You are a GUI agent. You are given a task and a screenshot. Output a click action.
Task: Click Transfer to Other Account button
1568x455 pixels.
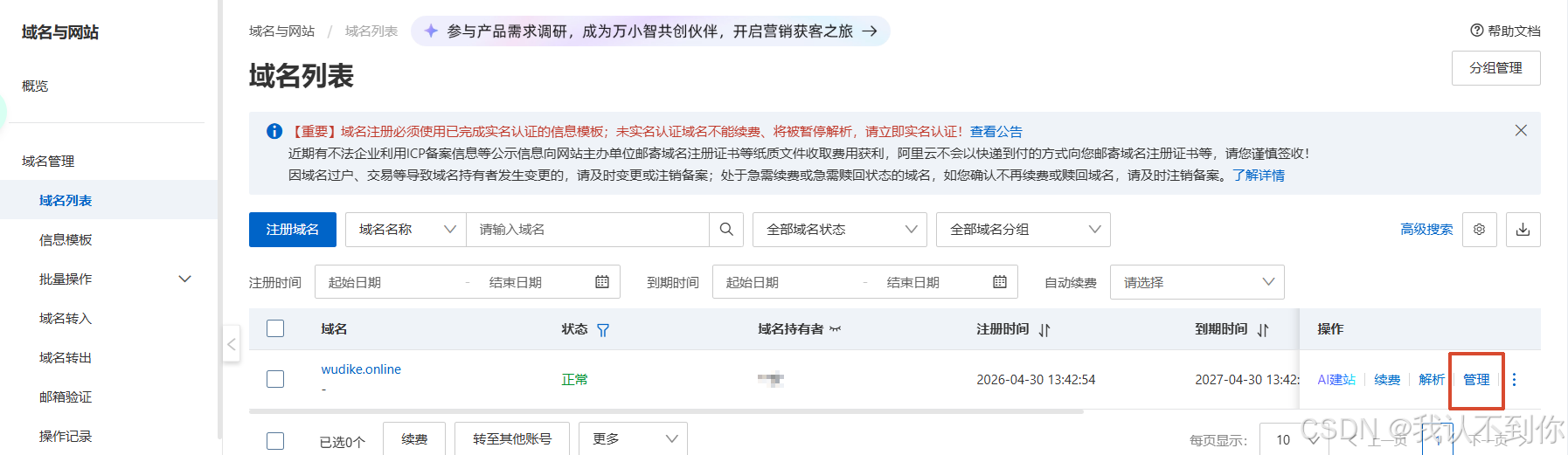click(x=512, y=439)
